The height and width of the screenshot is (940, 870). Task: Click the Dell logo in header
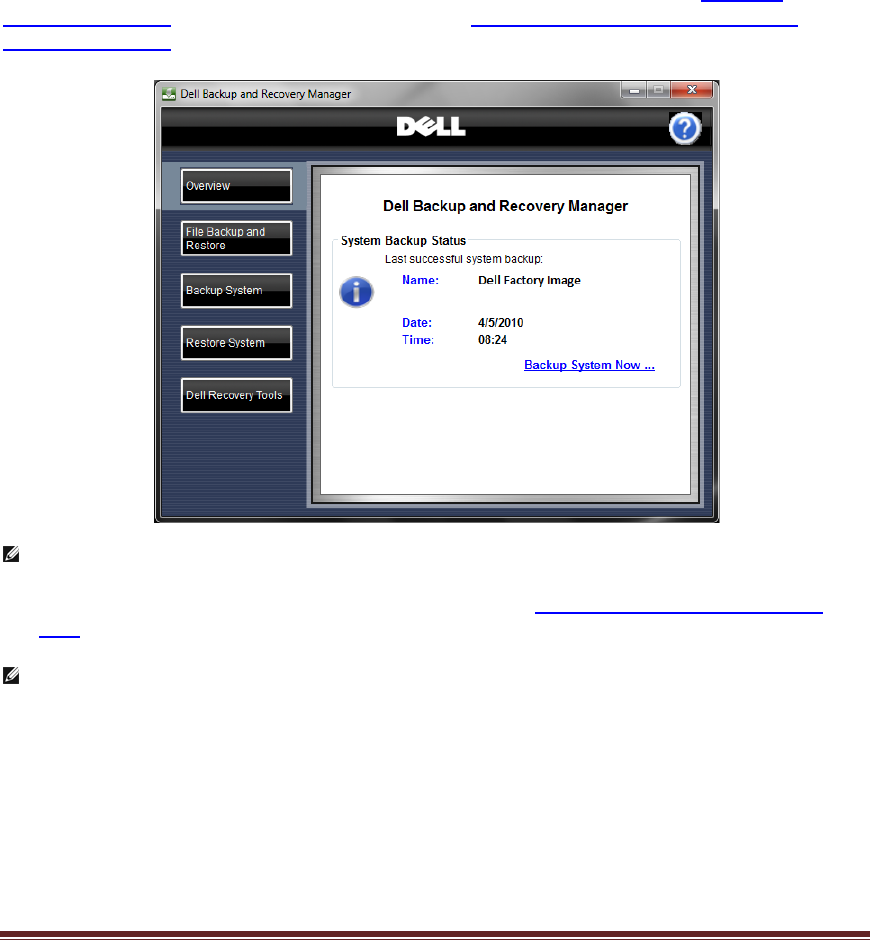click(431, 126)
